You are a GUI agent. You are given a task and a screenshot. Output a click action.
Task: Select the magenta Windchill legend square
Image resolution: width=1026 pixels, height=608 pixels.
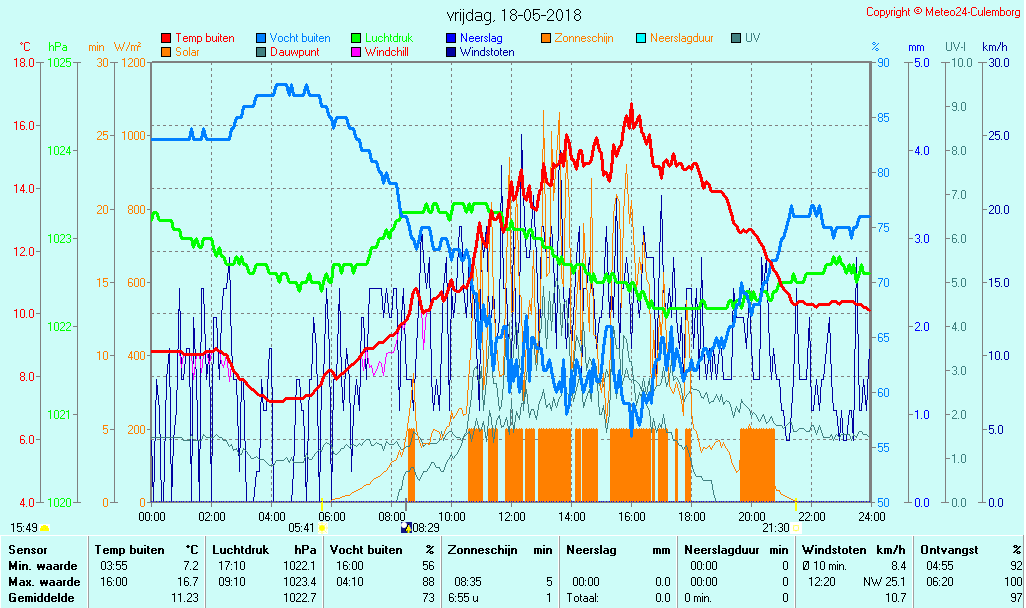(x=356, y=52)
